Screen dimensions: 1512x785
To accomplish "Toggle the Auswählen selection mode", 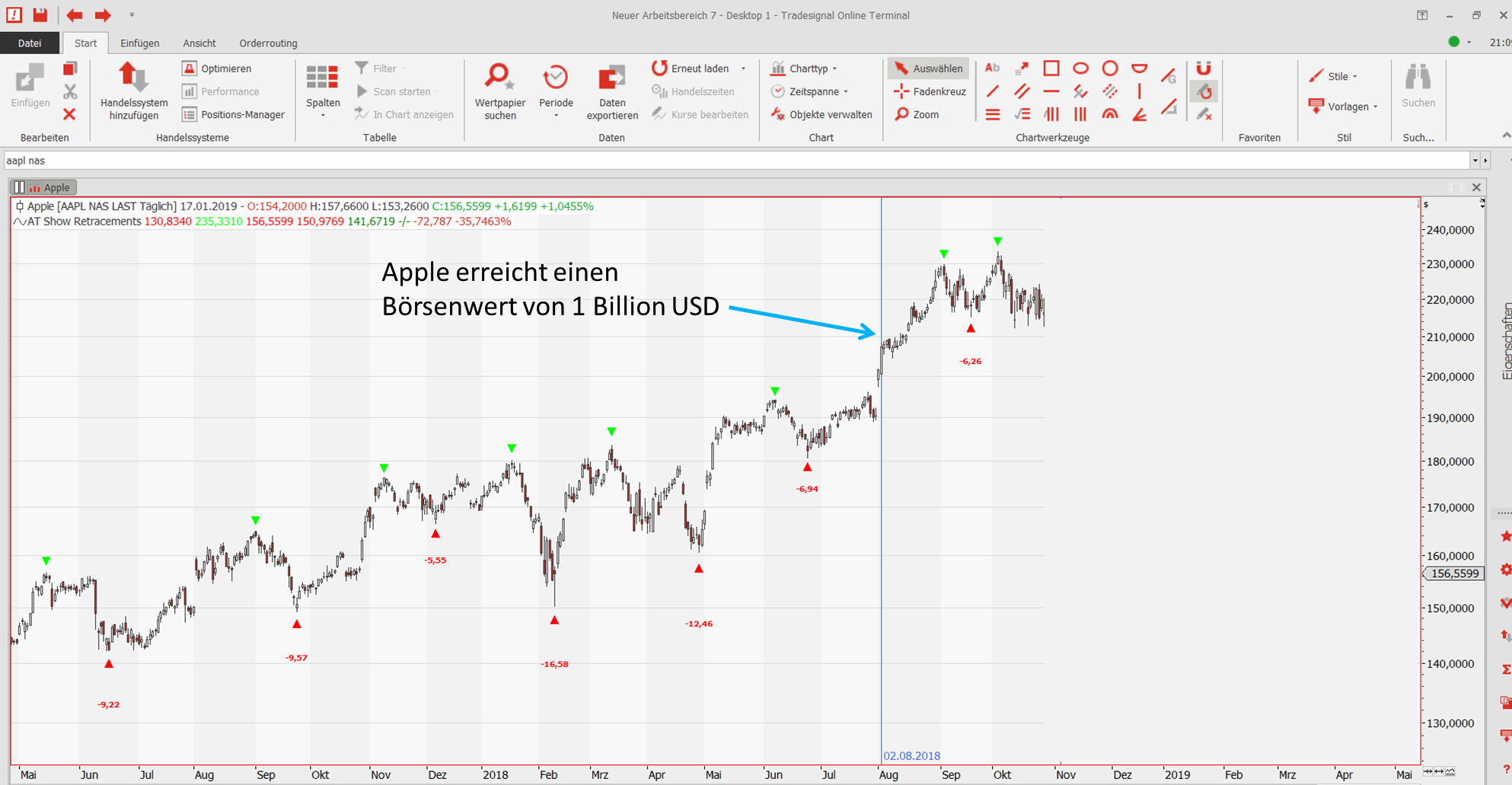I will [929, 69].
